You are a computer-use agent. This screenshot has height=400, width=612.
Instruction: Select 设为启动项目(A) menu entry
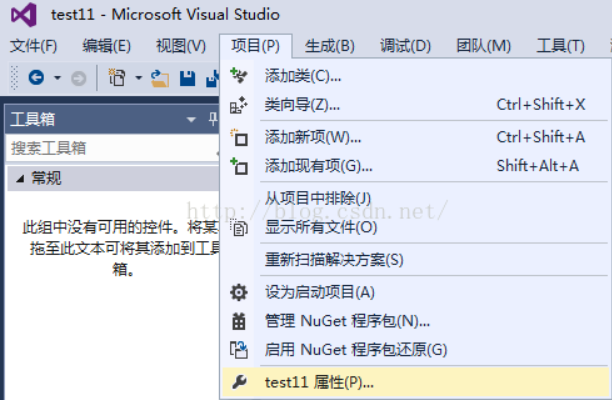pos(415,292)
